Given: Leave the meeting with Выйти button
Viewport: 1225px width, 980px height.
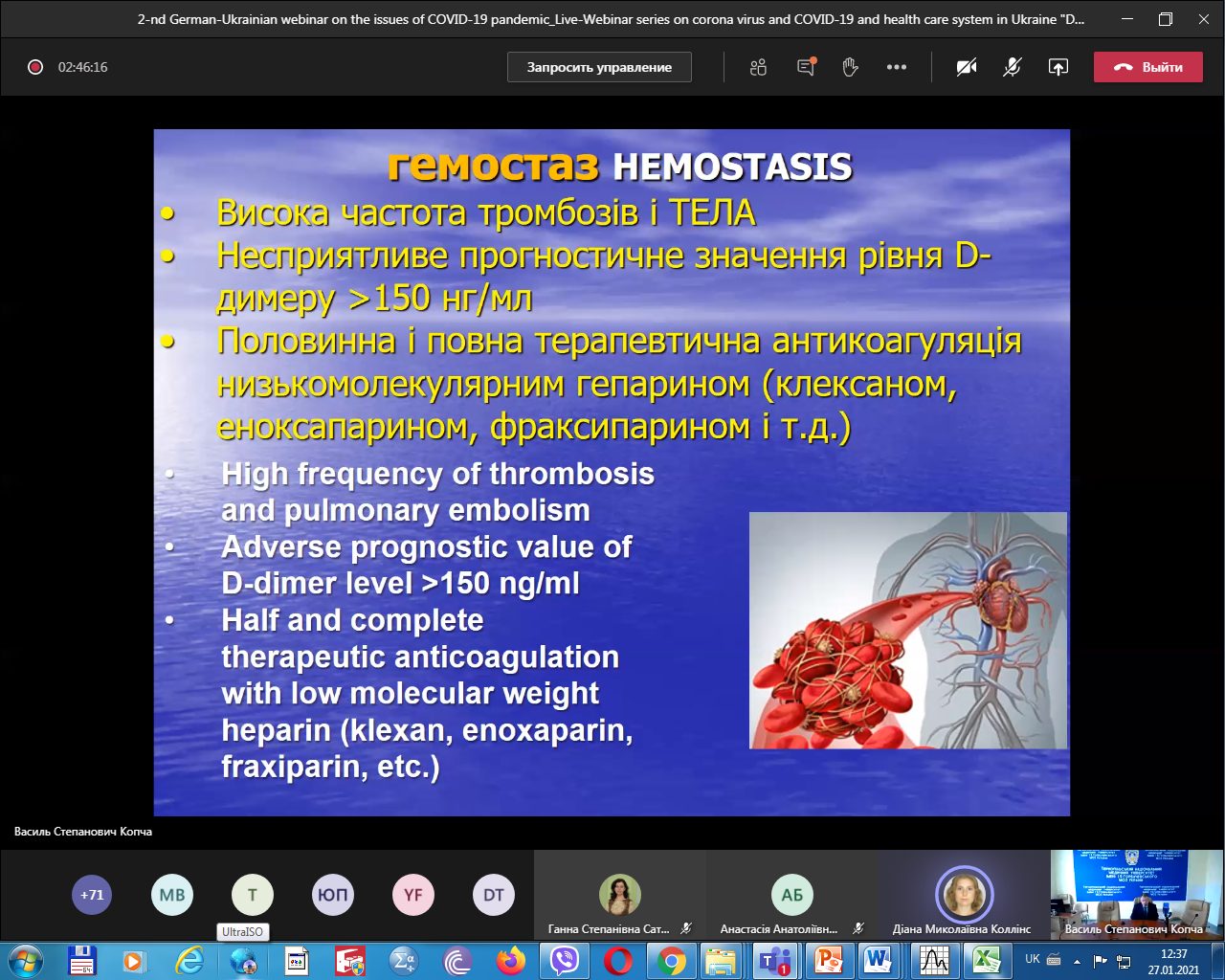Looking at the screenshot, I should point(1147,67).
